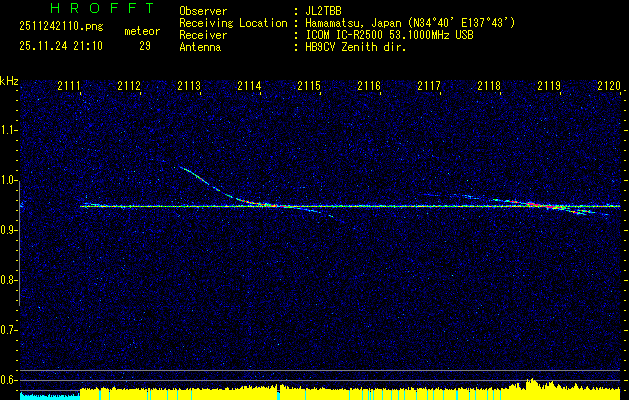Jump to the 2113 time marker
This screenshot has width=629, height=400.
189,87
